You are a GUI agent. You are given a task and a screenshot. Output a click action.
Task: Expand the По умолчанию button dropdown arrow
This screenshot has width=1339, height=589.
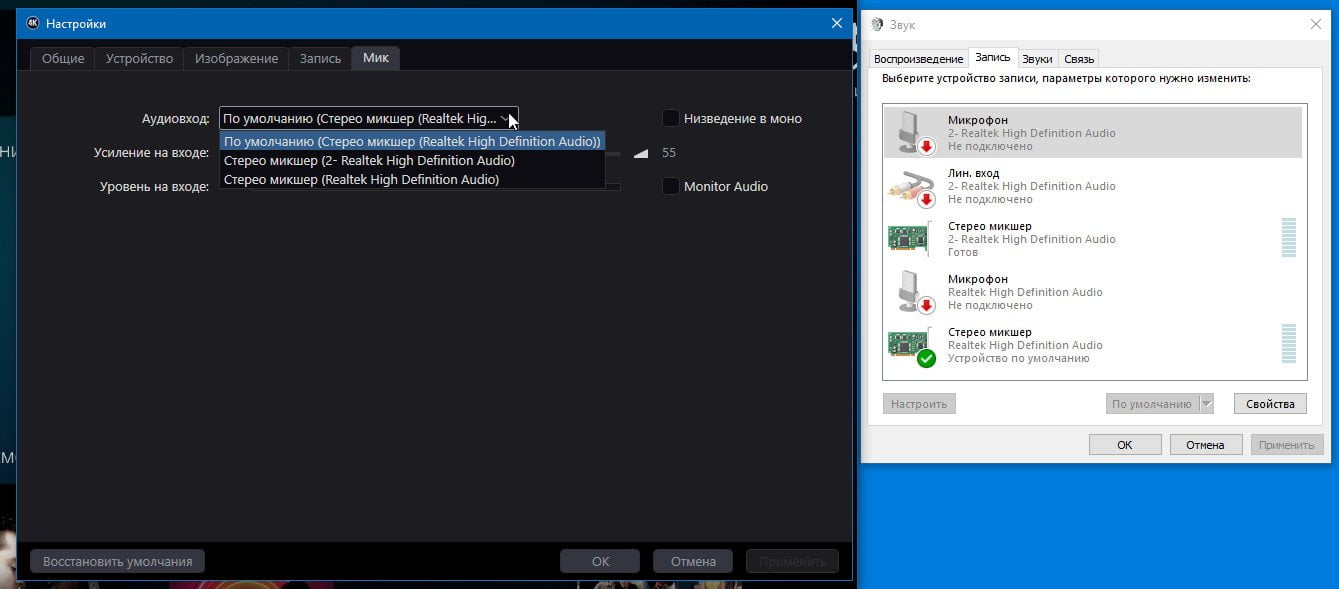(1206, 404)
